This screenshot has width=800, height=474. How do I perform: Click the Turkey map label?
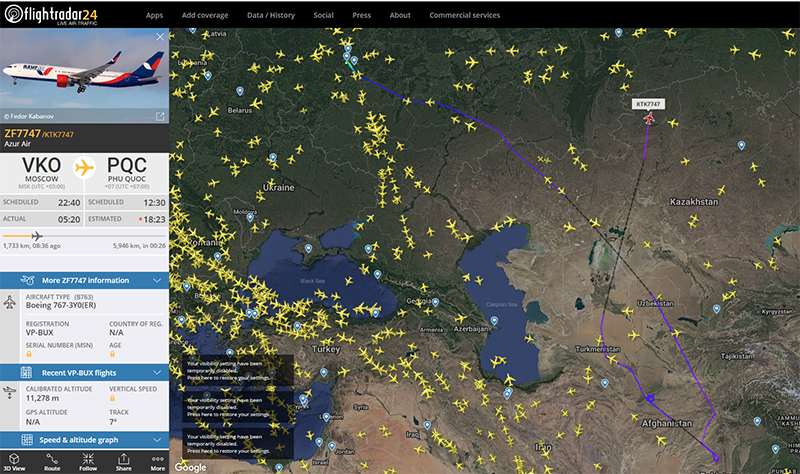(326, 349)
